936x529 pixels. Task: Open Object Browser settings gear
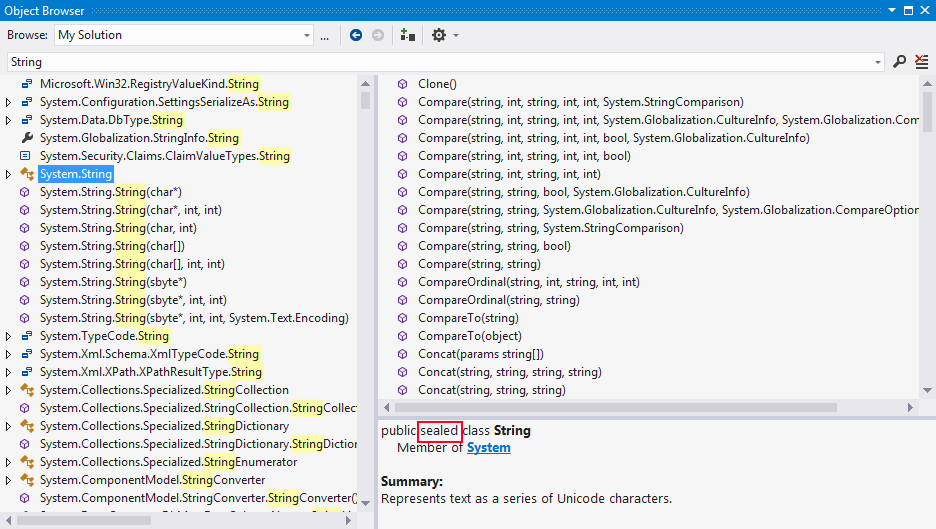pos(439,35)
